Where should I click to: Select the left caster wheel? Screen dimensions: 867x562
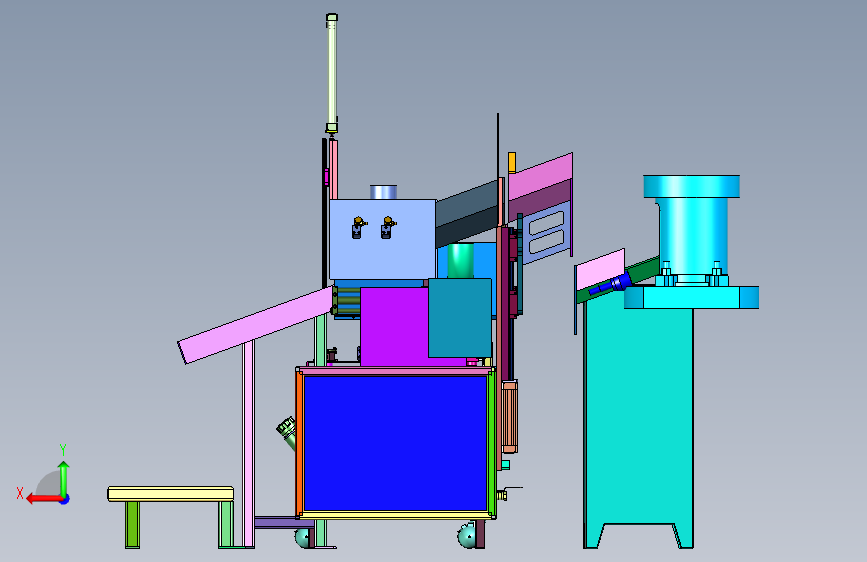click(x=302, y=537)
